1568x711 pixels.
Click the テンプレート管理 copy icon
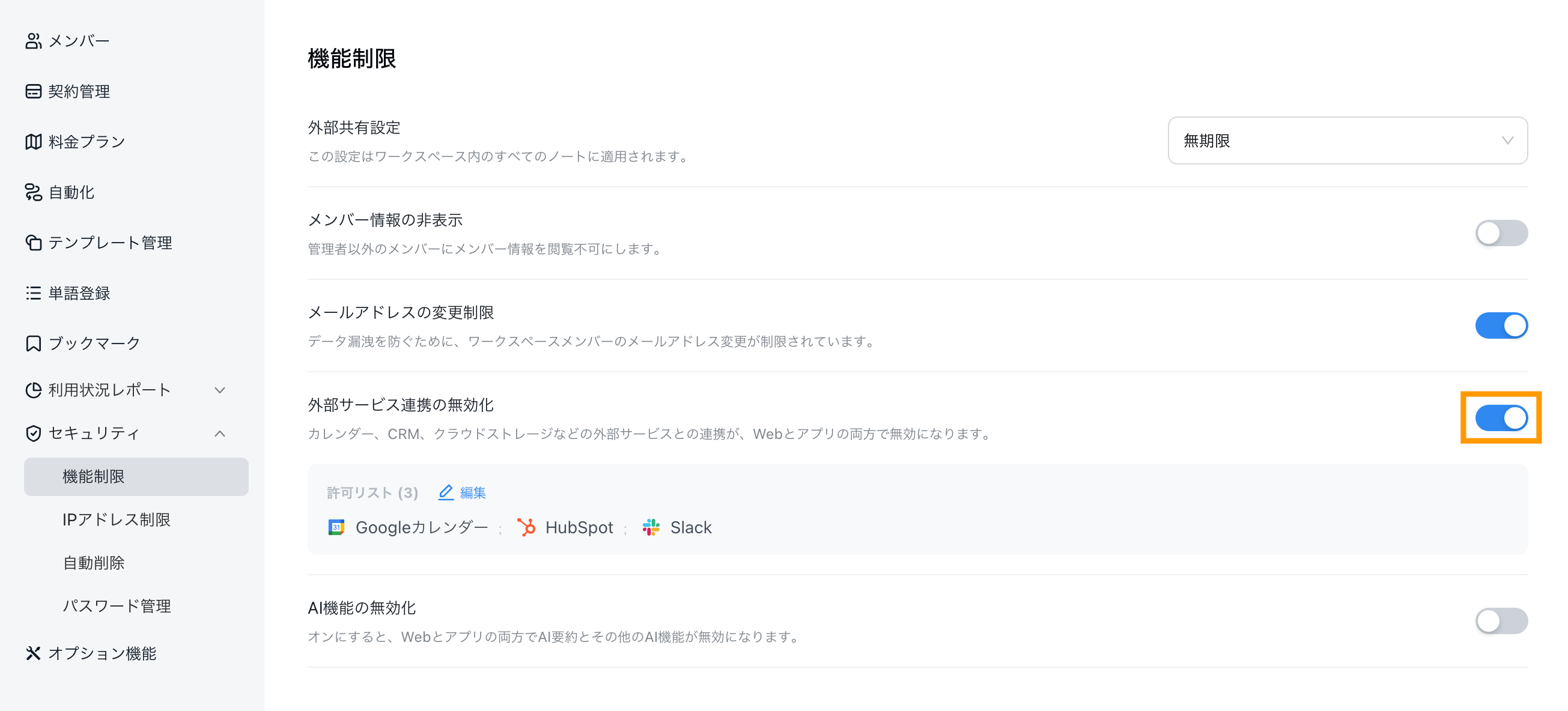tap(33, 243)
